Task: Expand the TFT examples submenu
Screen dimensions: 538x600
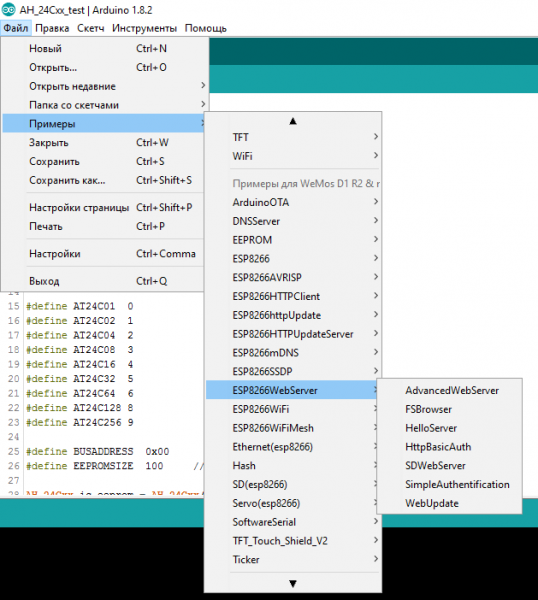Action: (293, 137)
